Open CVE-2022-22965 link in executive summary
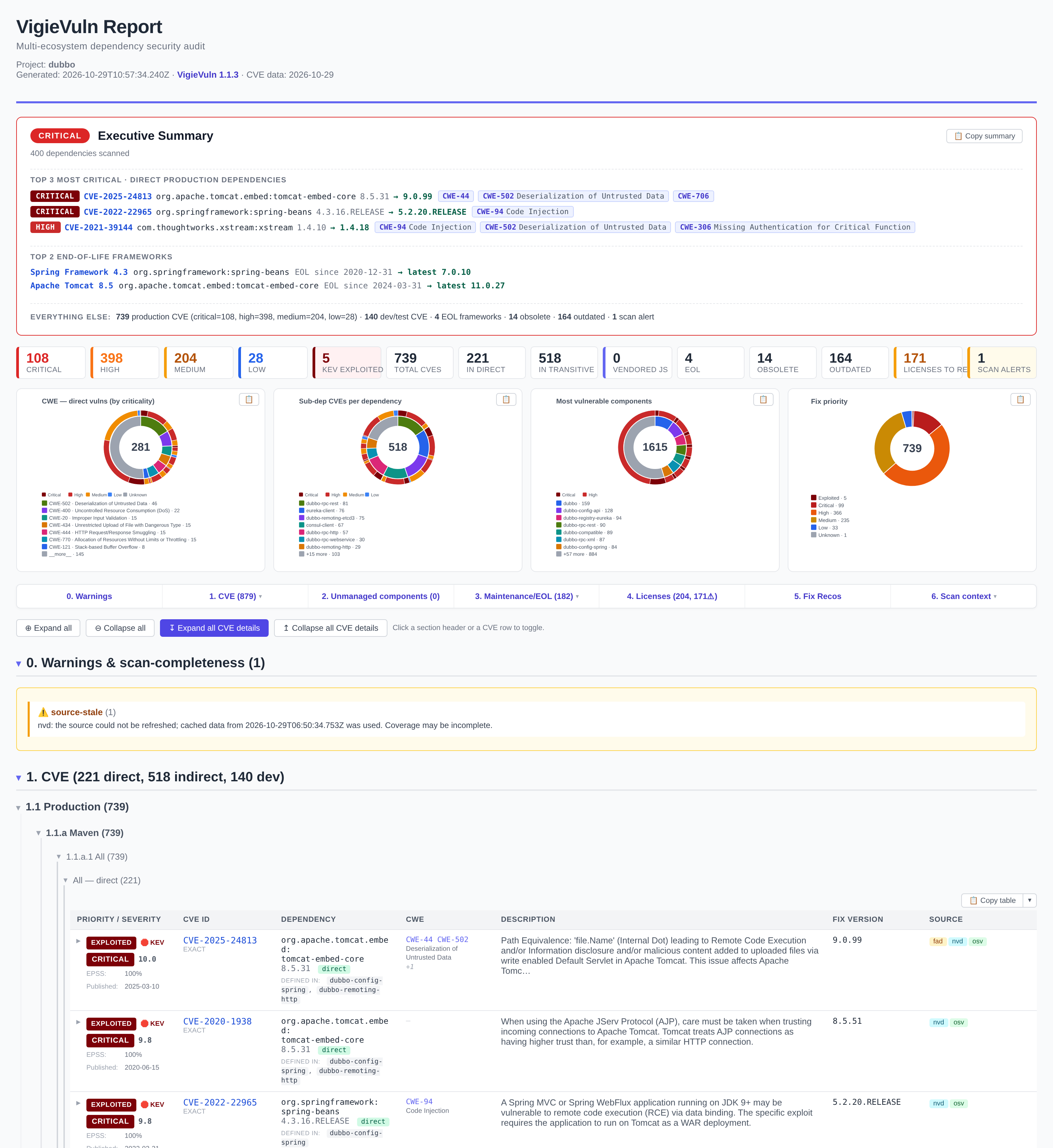This screenshot has height=1148, width=1053. click(x=118, y=212)
